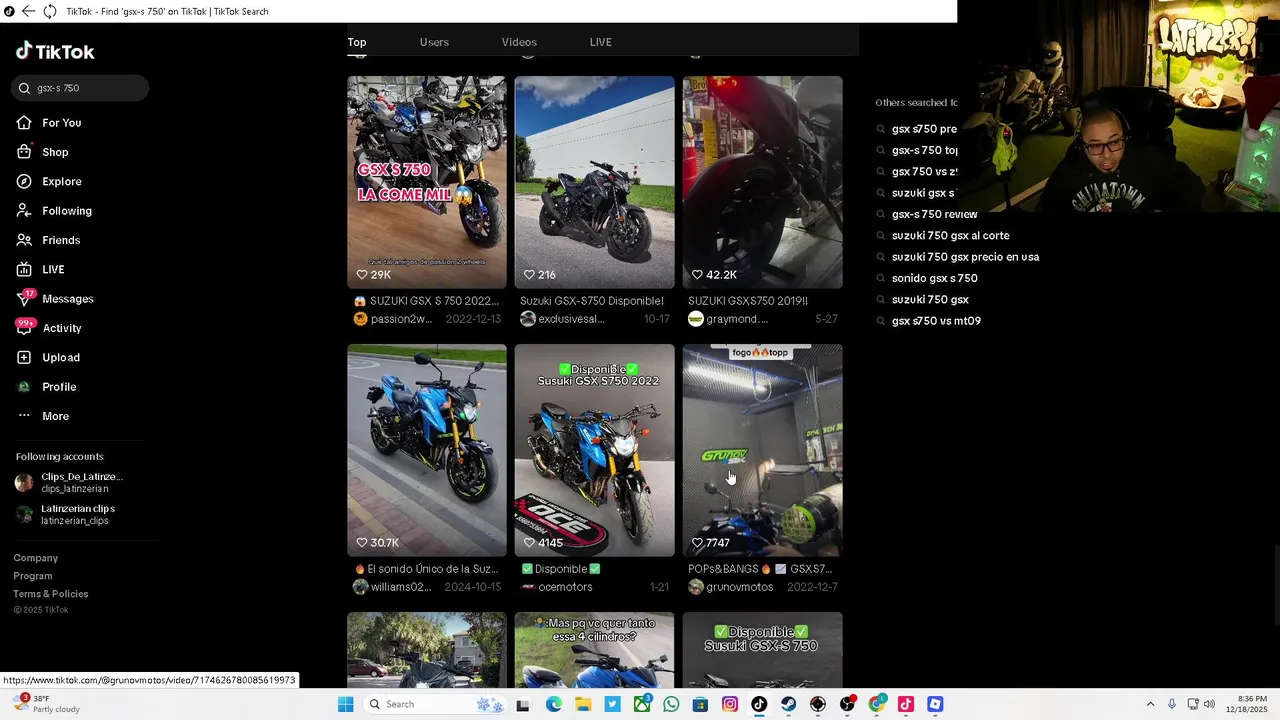
Task: Open Suzuki GSX-S750 Disponible video thumbnail
Action: coord(595,182)
